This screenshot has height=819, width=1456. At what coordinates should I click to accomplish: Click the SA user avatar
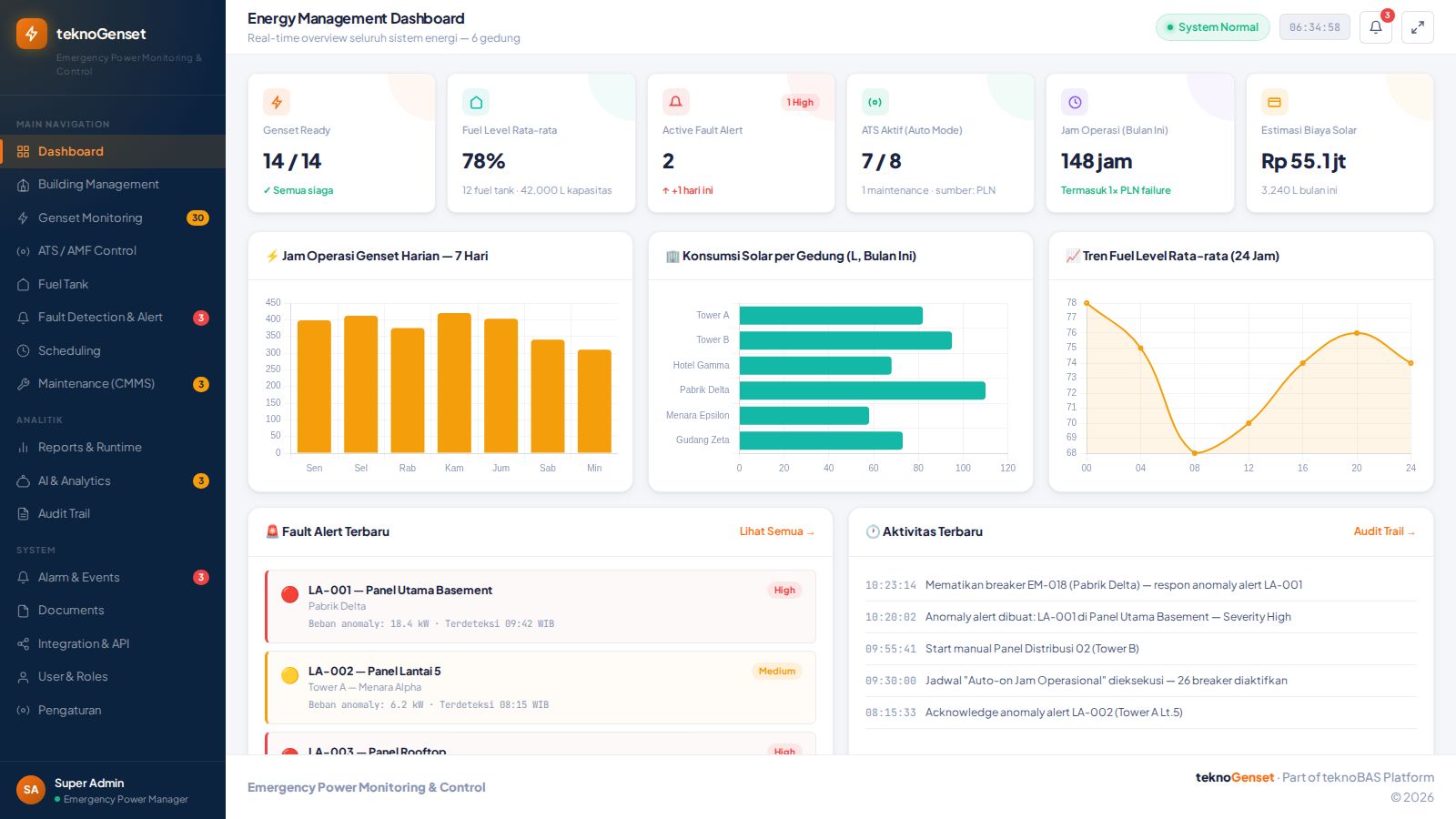(x=31, y=790)
